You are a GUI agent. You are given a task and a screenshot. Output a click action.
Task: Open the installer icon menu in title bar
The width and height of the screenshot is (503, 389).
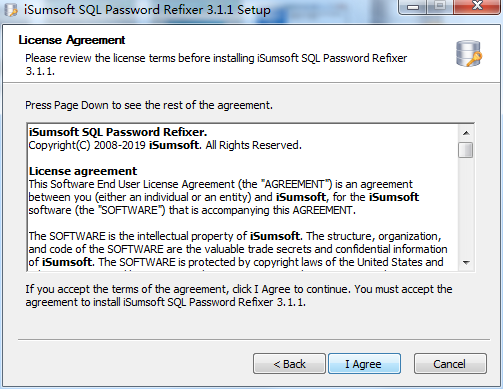[x=10, y=10]
